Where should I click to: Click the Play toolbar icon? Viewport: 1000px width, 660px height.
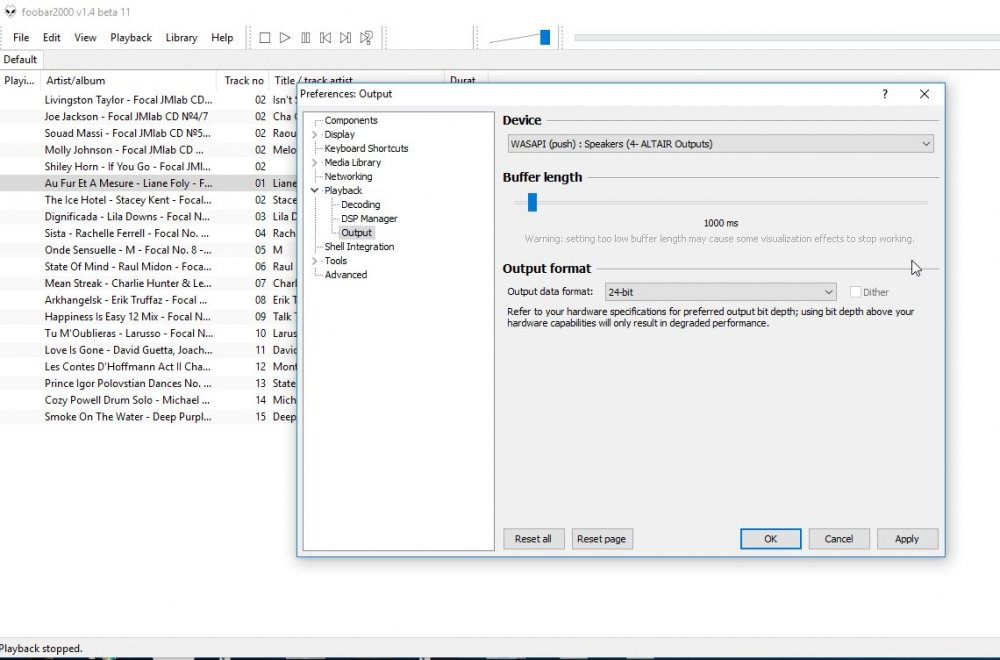[x=285, y=38]
